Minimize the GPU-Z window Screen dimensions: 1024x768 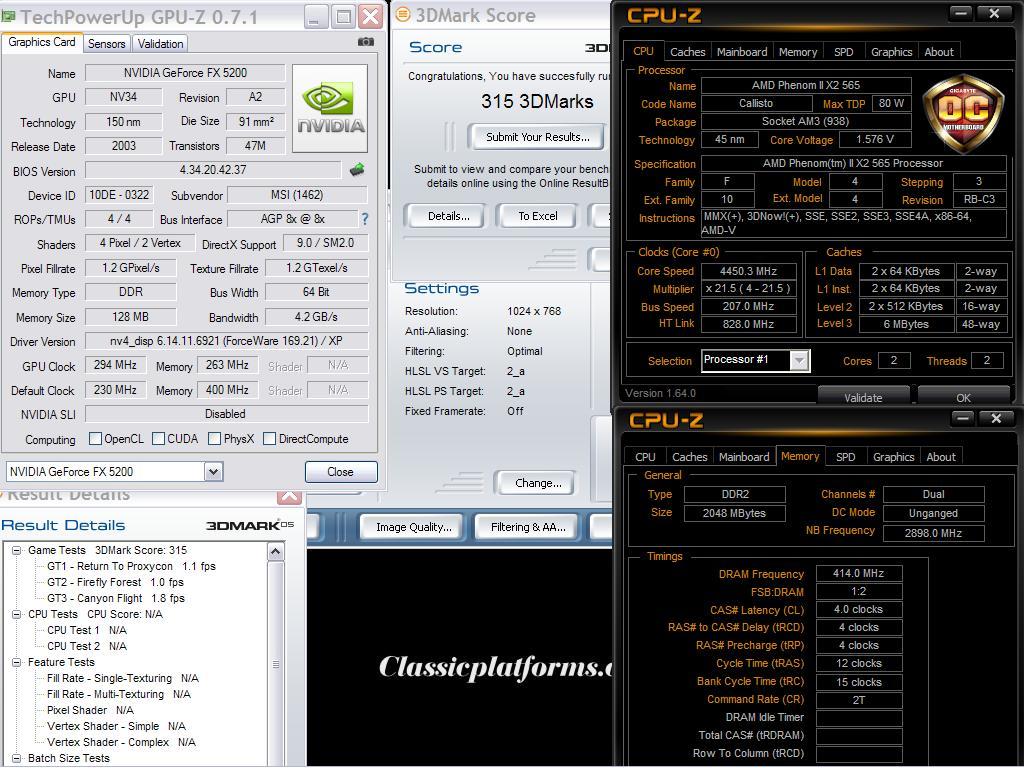click(x=314, y=18)
